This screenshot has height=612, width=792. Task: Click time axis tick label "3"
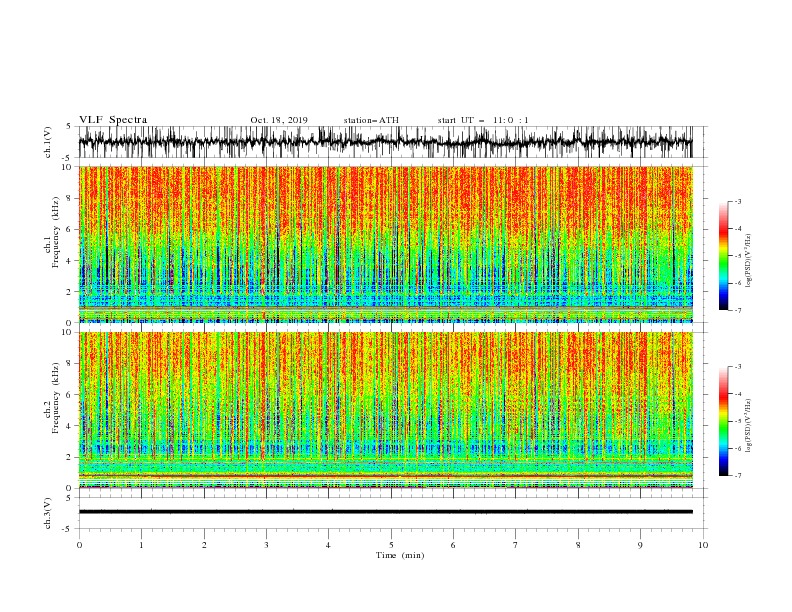coord(266,545)
